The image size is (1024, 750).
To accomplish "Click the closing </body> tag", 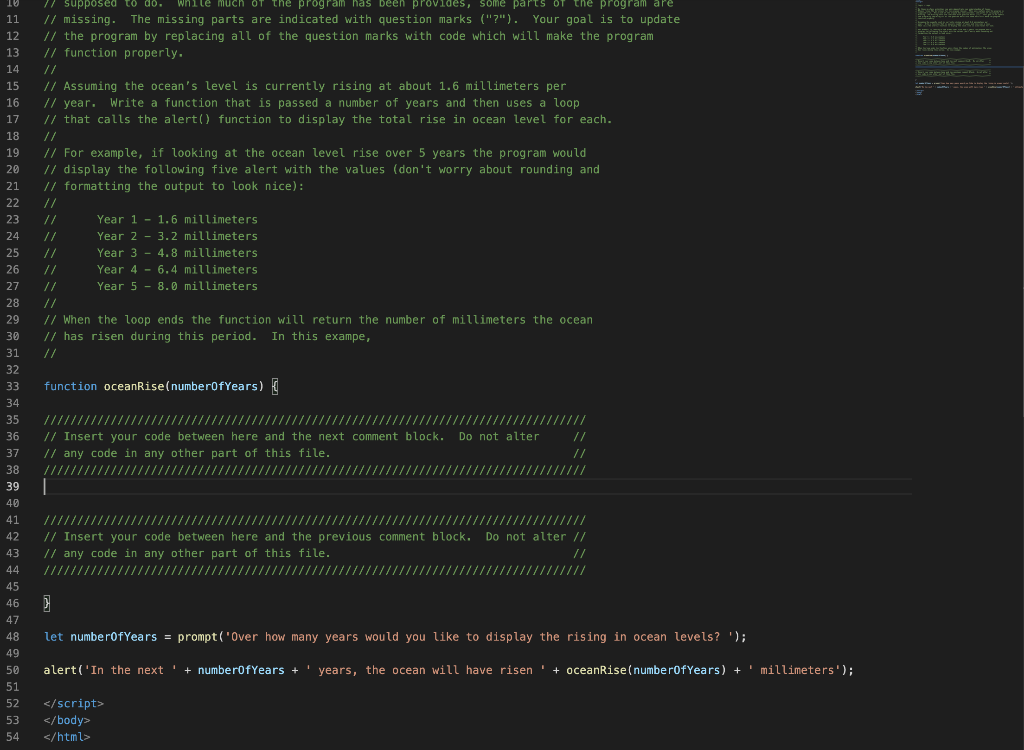I will pos(67,720).
